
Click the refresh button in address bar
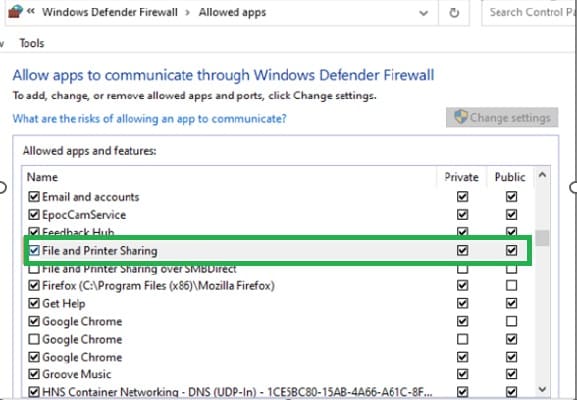click(x=454, y=13)
